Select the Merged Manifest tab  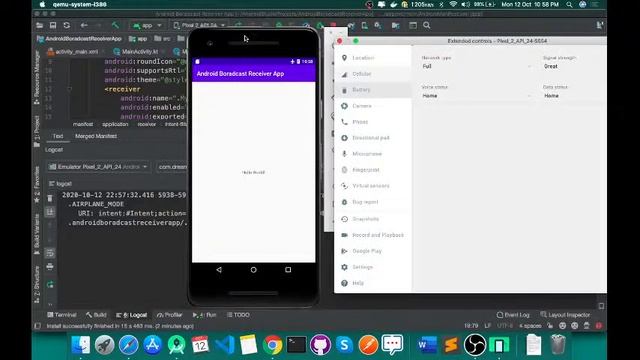coord(96,136)
